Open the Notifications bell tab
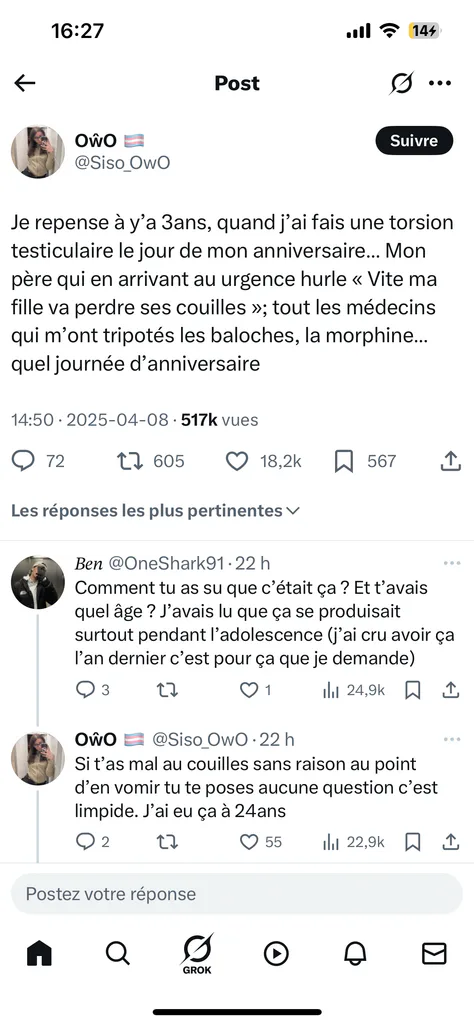This screenshot has width=474, height=1024. coord(355,953)
